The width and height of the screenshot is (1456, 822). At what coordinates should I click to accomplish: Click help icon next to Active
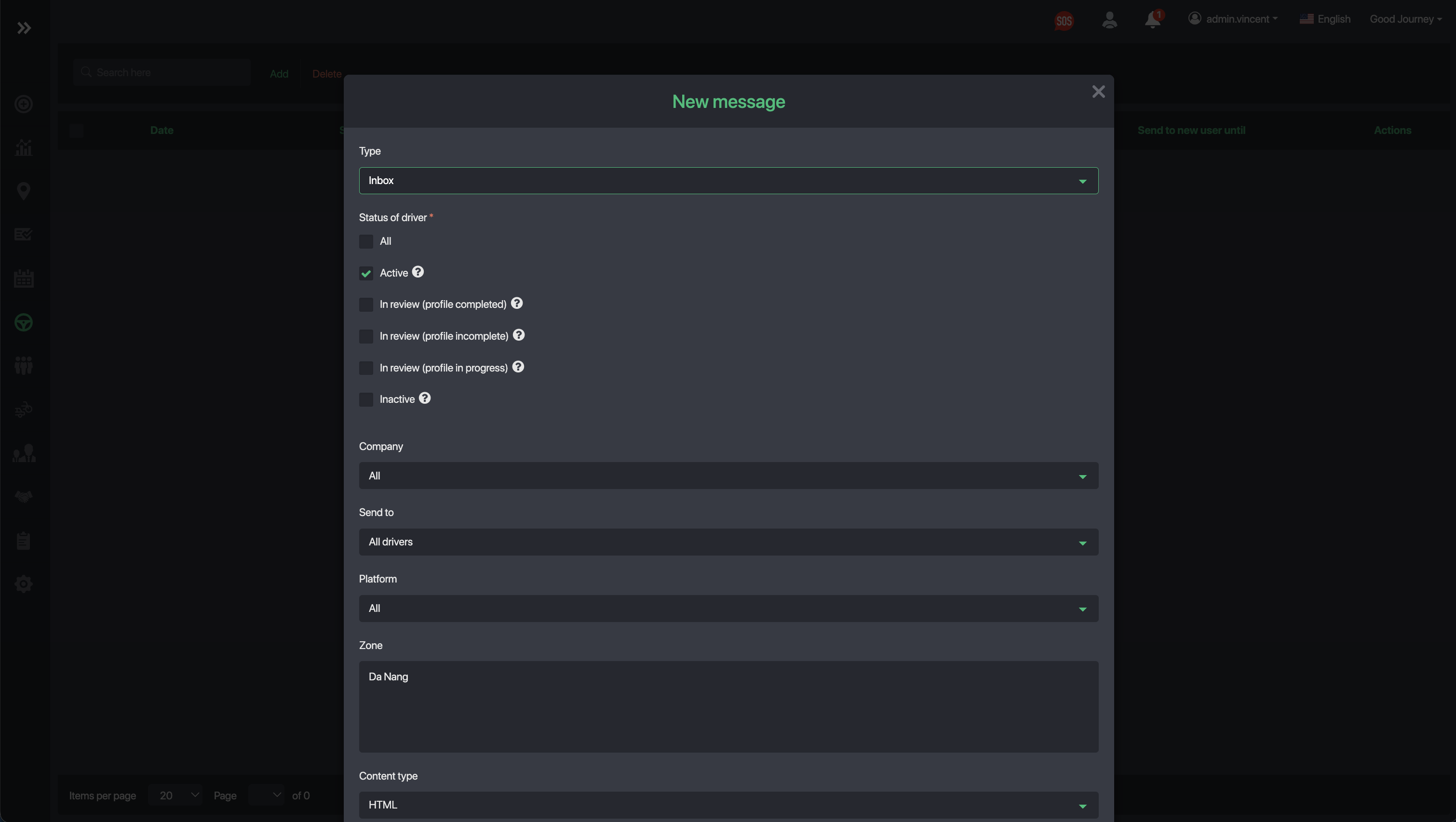418,272
